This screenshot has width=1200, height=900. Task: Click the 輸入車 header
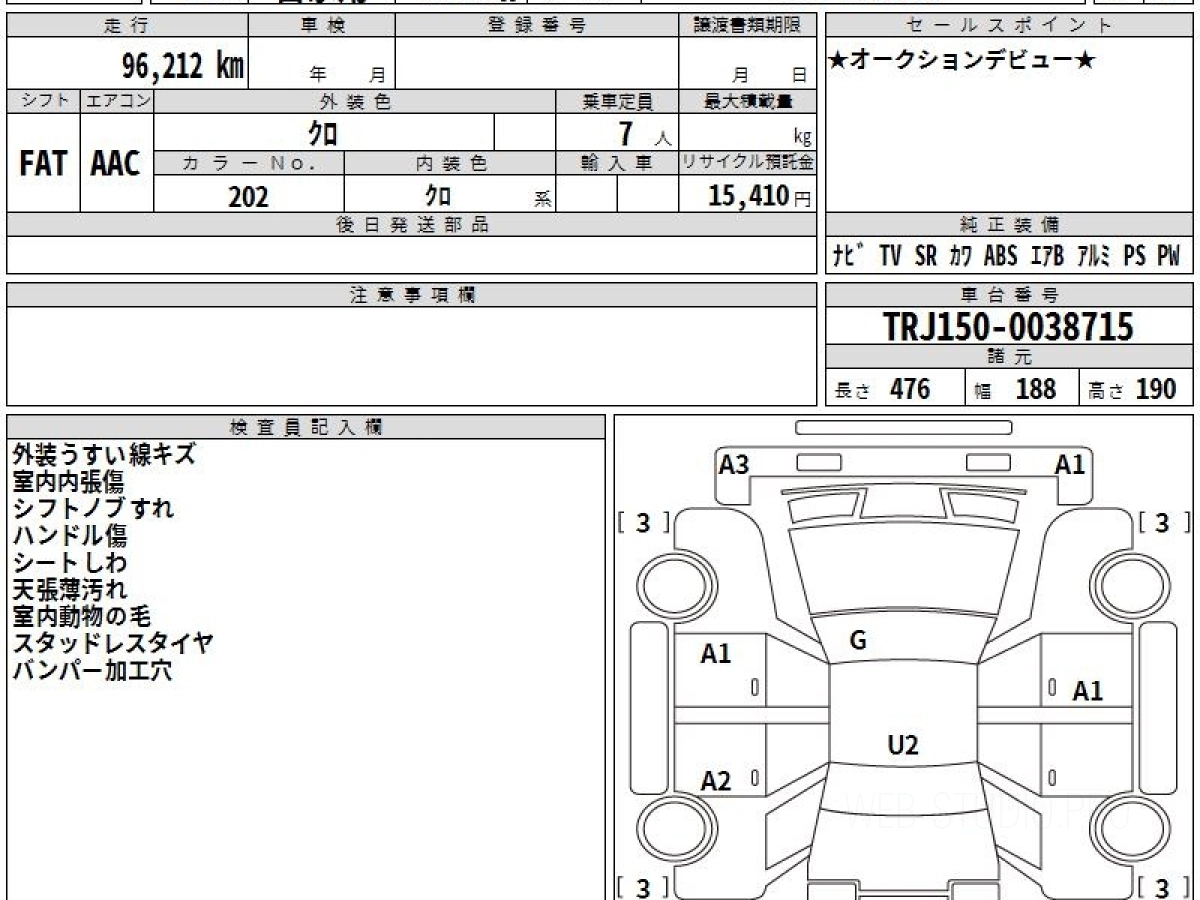pyautogui.click(x=618, y=164)
